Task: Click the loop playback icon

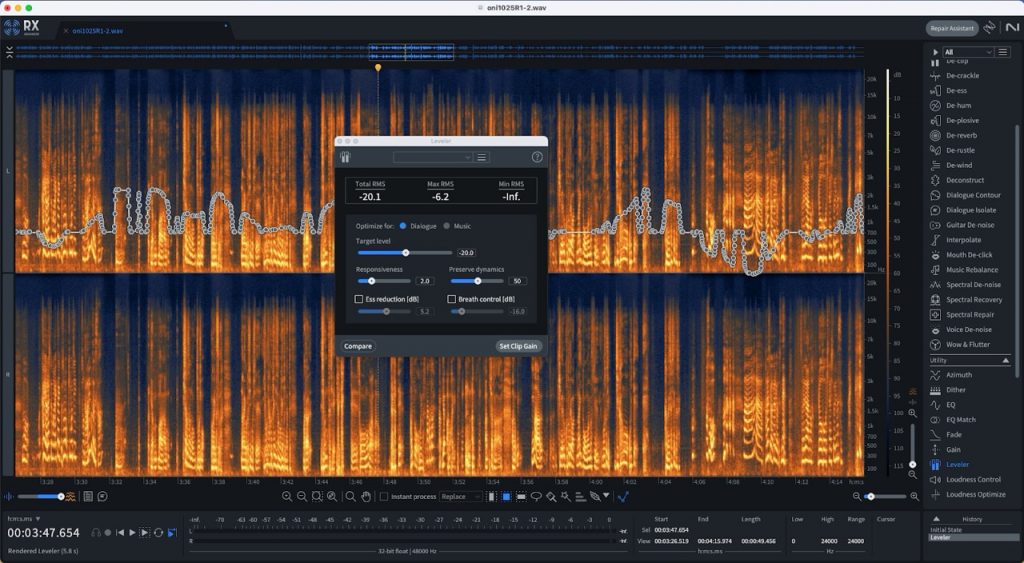Action: 159,533
